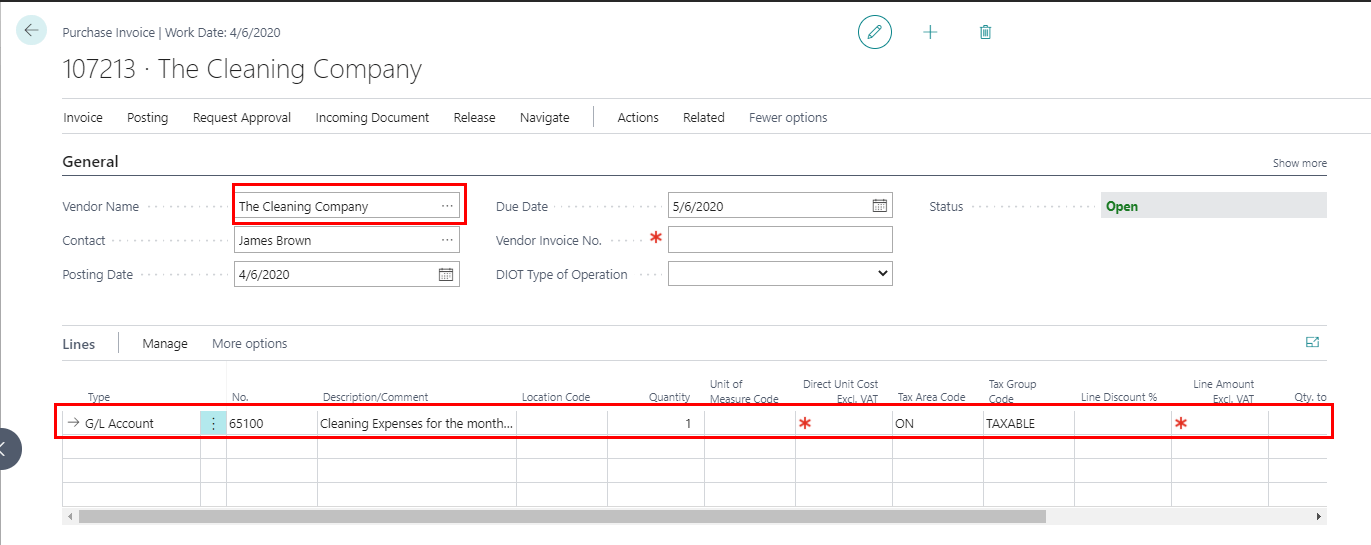Click the Type column header
This screenshot has width=1371, height=545.
coord(99,397)
